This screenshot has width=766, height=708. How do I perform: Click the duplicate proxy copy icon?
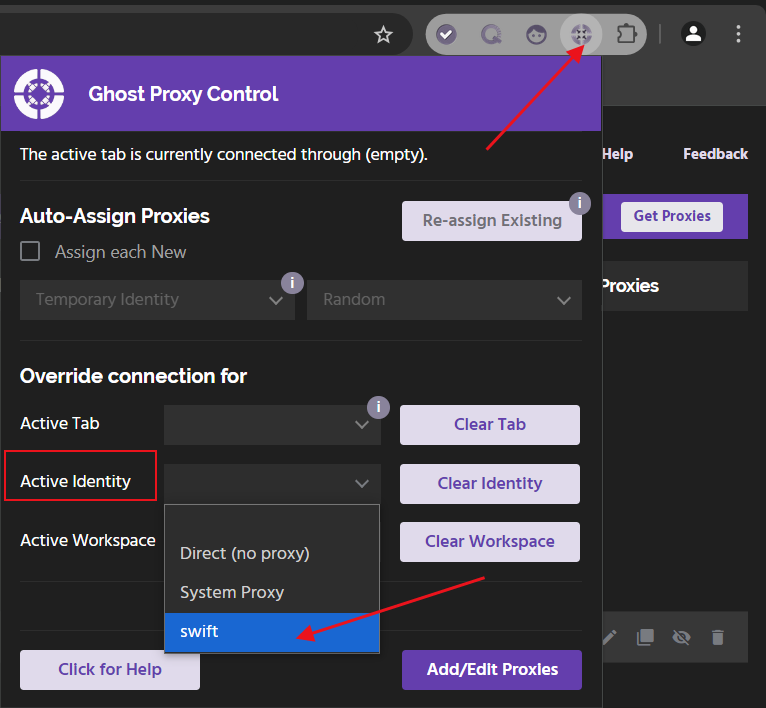point(645,637)
